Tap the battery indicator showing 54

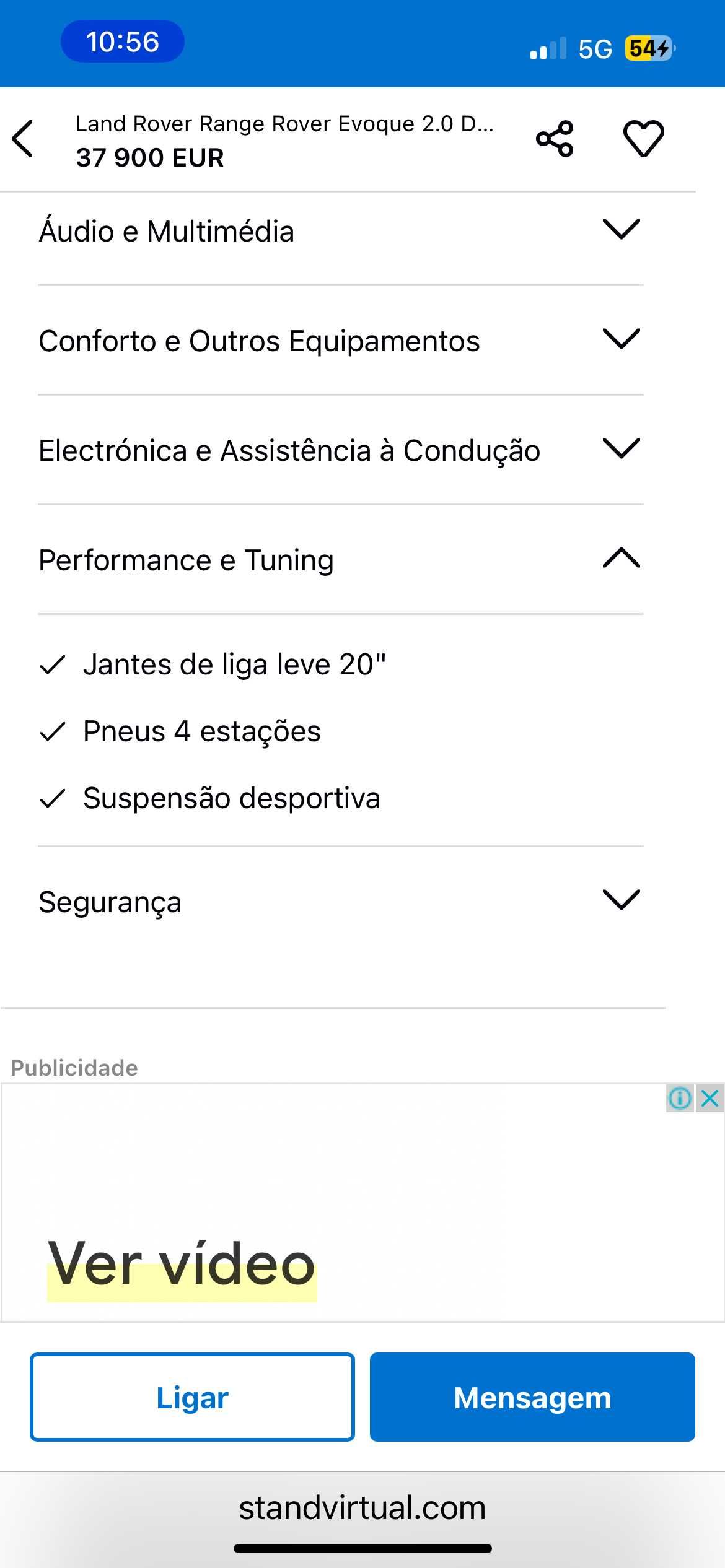click(x=649, y=48)
